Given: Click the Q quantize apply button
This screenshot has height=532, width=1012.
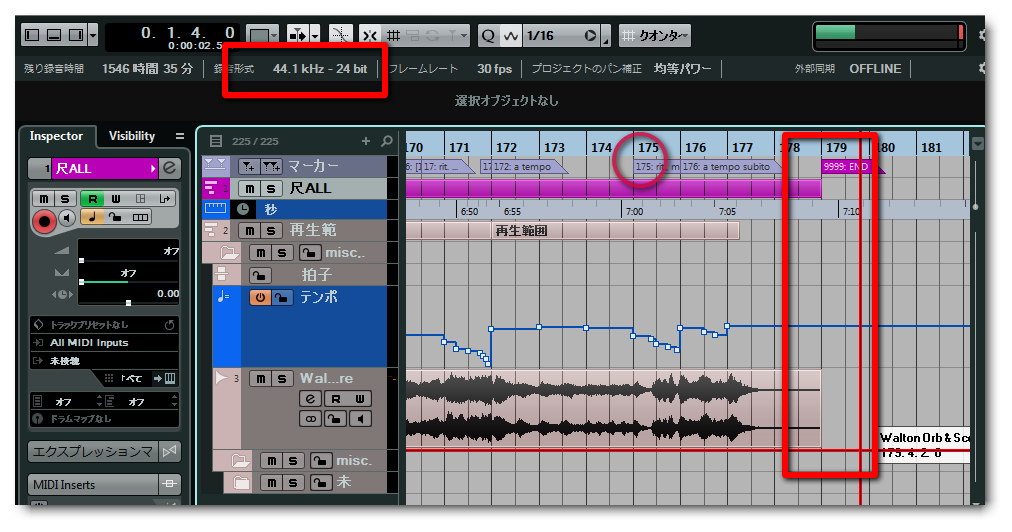Looking at the screenshot, I should click(x=488, y=36).
